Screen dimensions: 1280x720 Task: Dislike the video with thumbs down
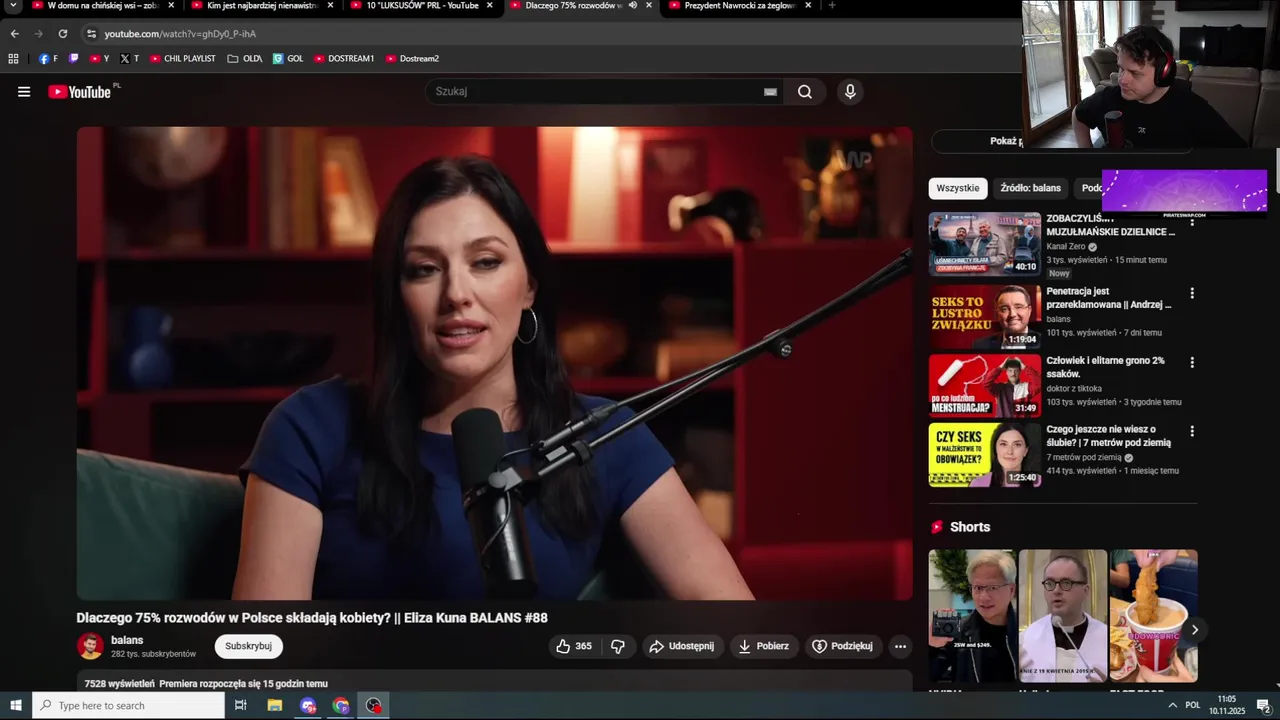[x=618, y=646]
